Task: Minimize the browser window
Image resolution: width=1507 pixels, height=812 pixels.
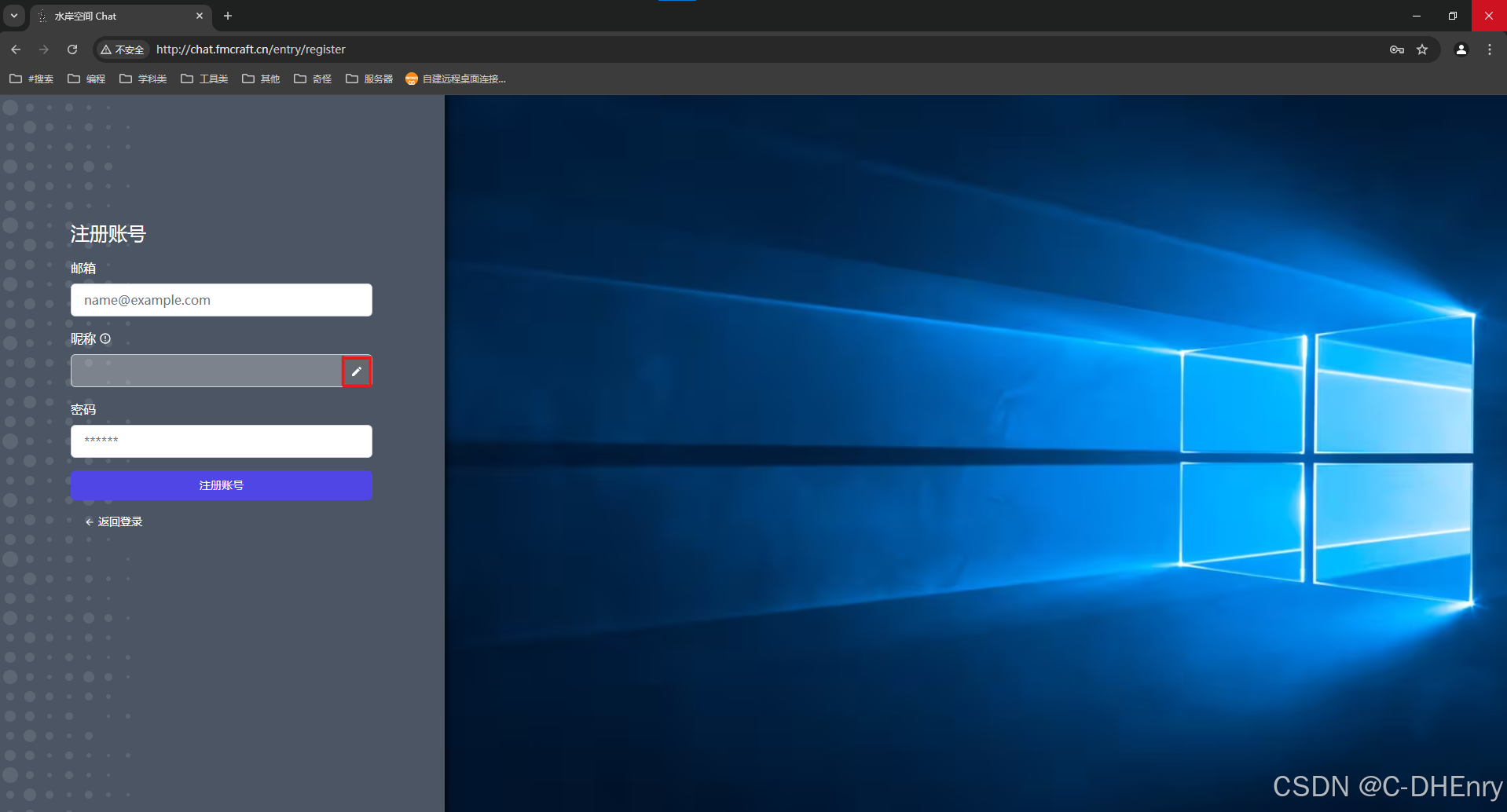Action: pos(1417,16)
